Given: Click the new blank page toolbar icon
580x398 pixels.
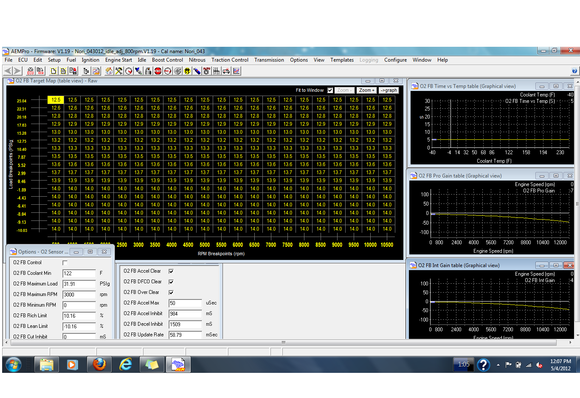Looking at the screenshot, I should click(x=54, y=71).
